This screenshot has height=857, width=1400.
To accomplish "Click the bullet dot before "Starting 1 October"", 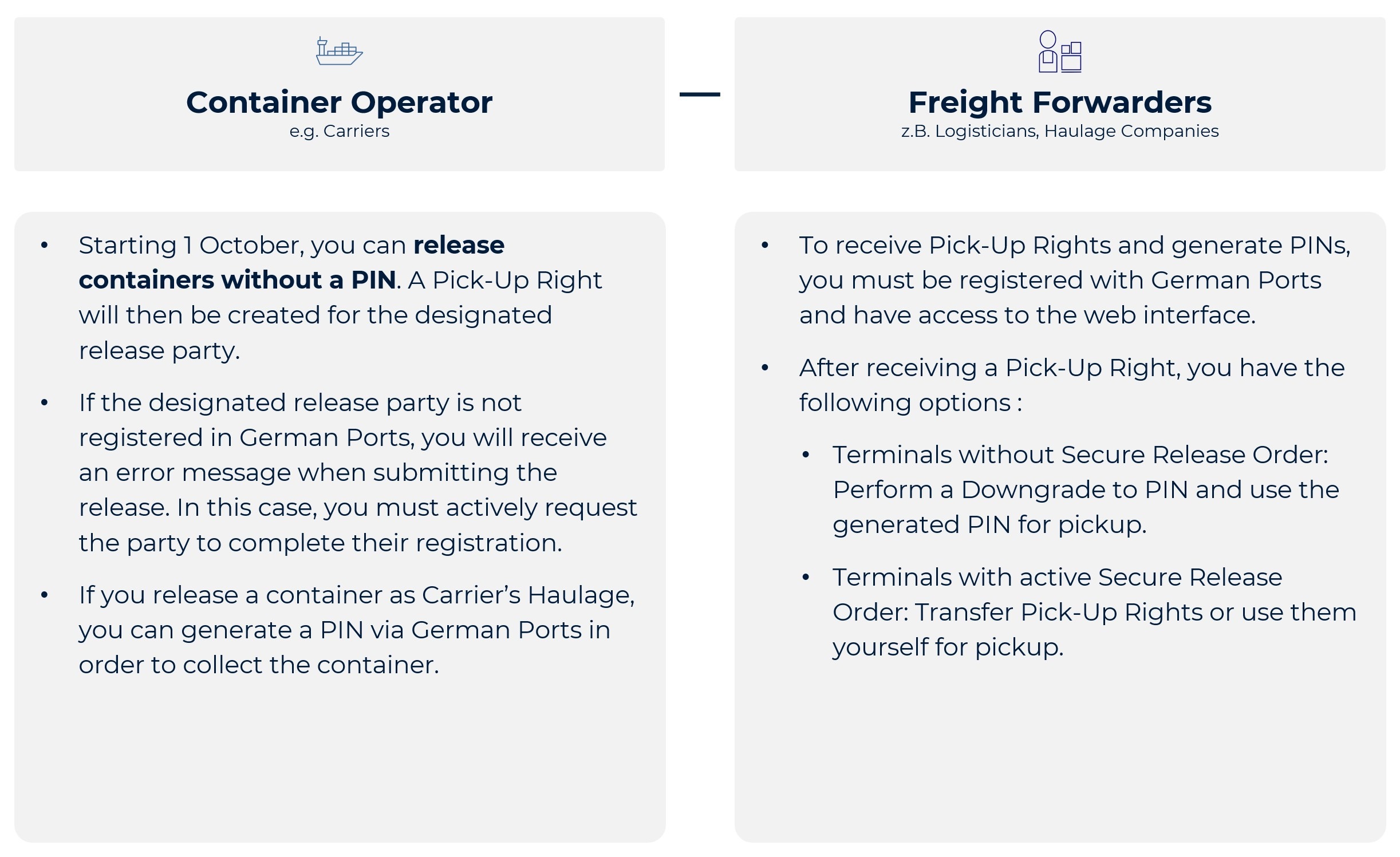I will click(45, 246).
